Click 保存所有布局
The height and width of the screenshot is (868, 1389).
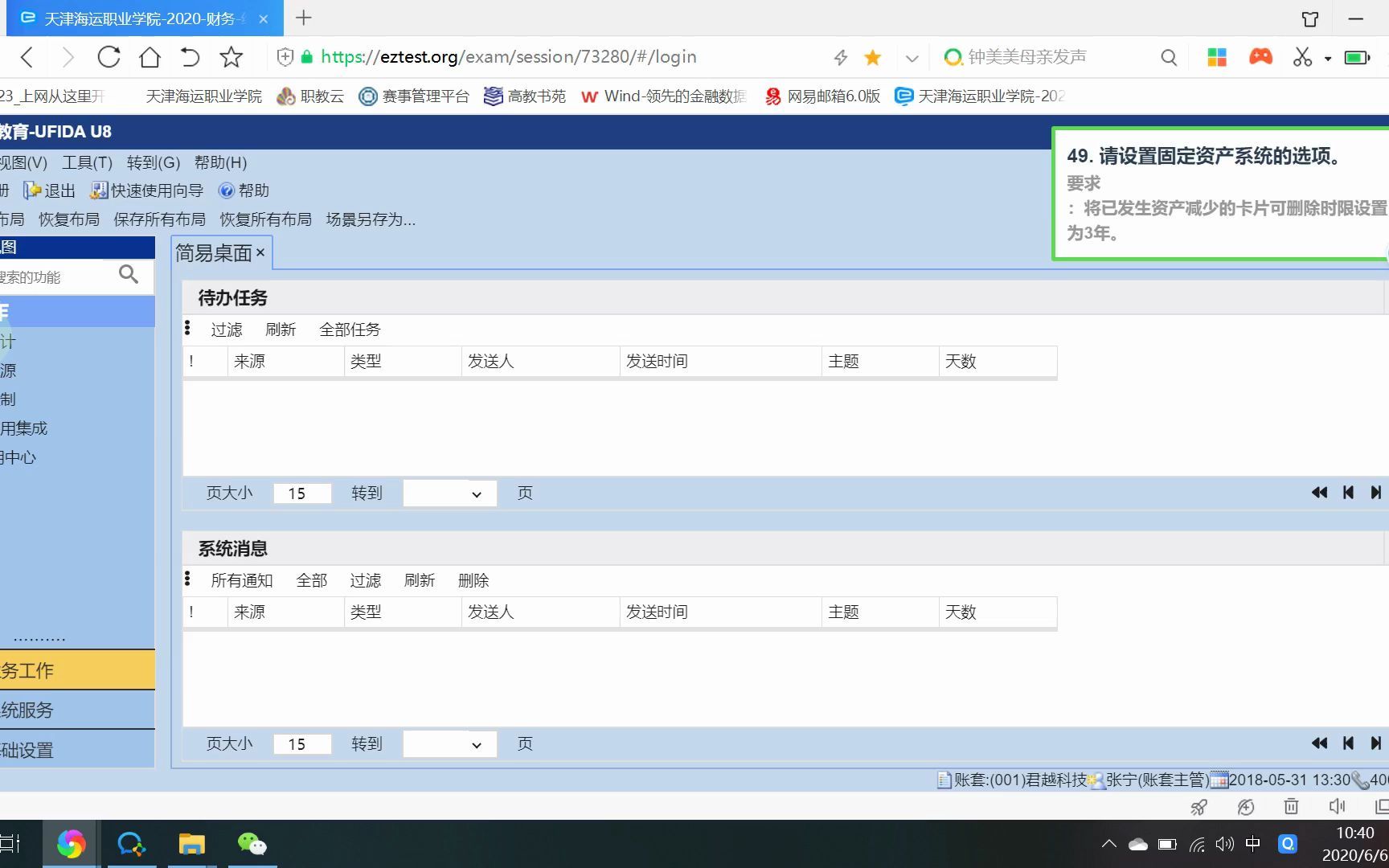[x=159, y=219]
